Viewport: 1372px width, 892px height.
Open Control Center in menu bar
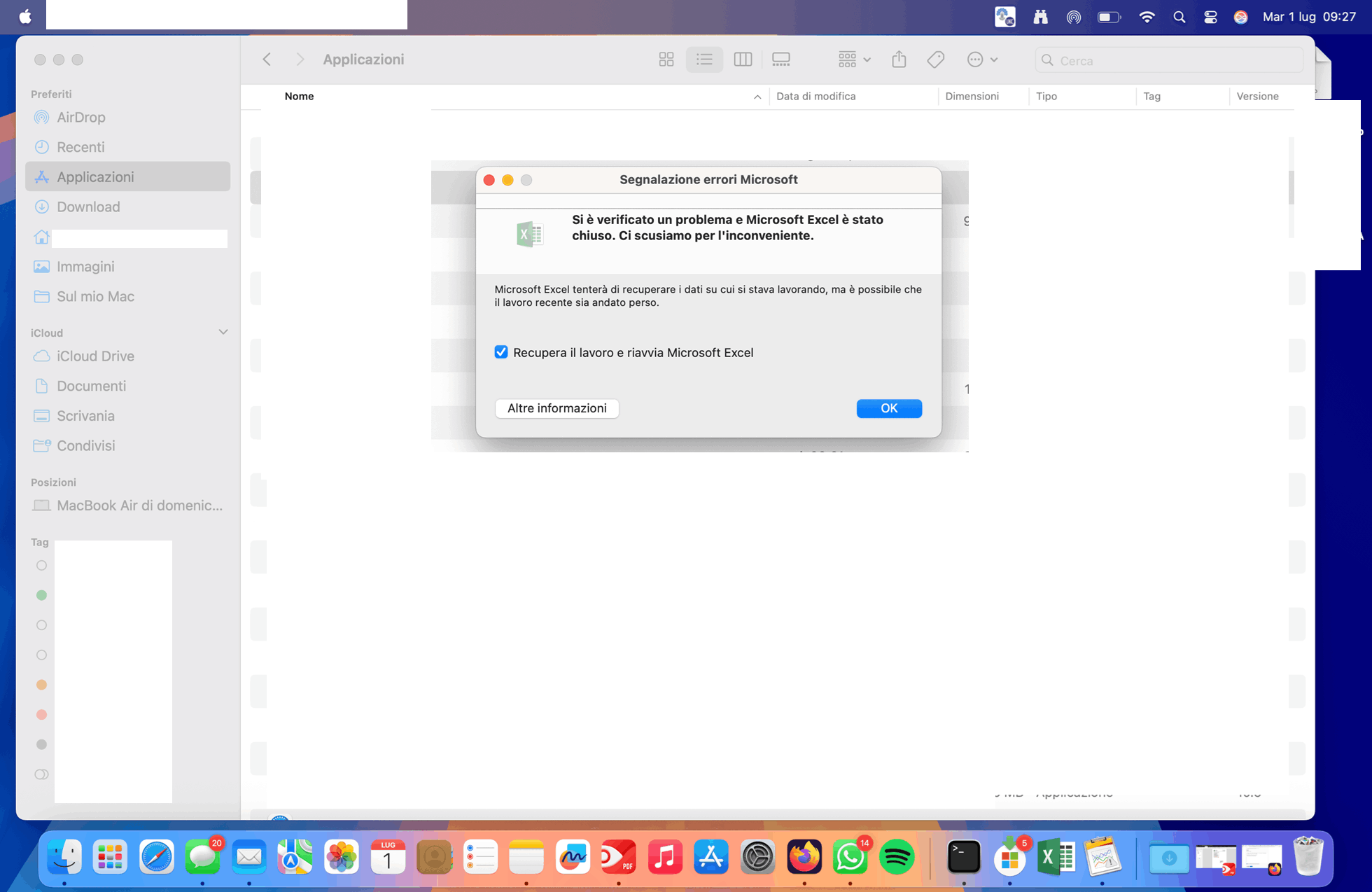pos(1210,17)
